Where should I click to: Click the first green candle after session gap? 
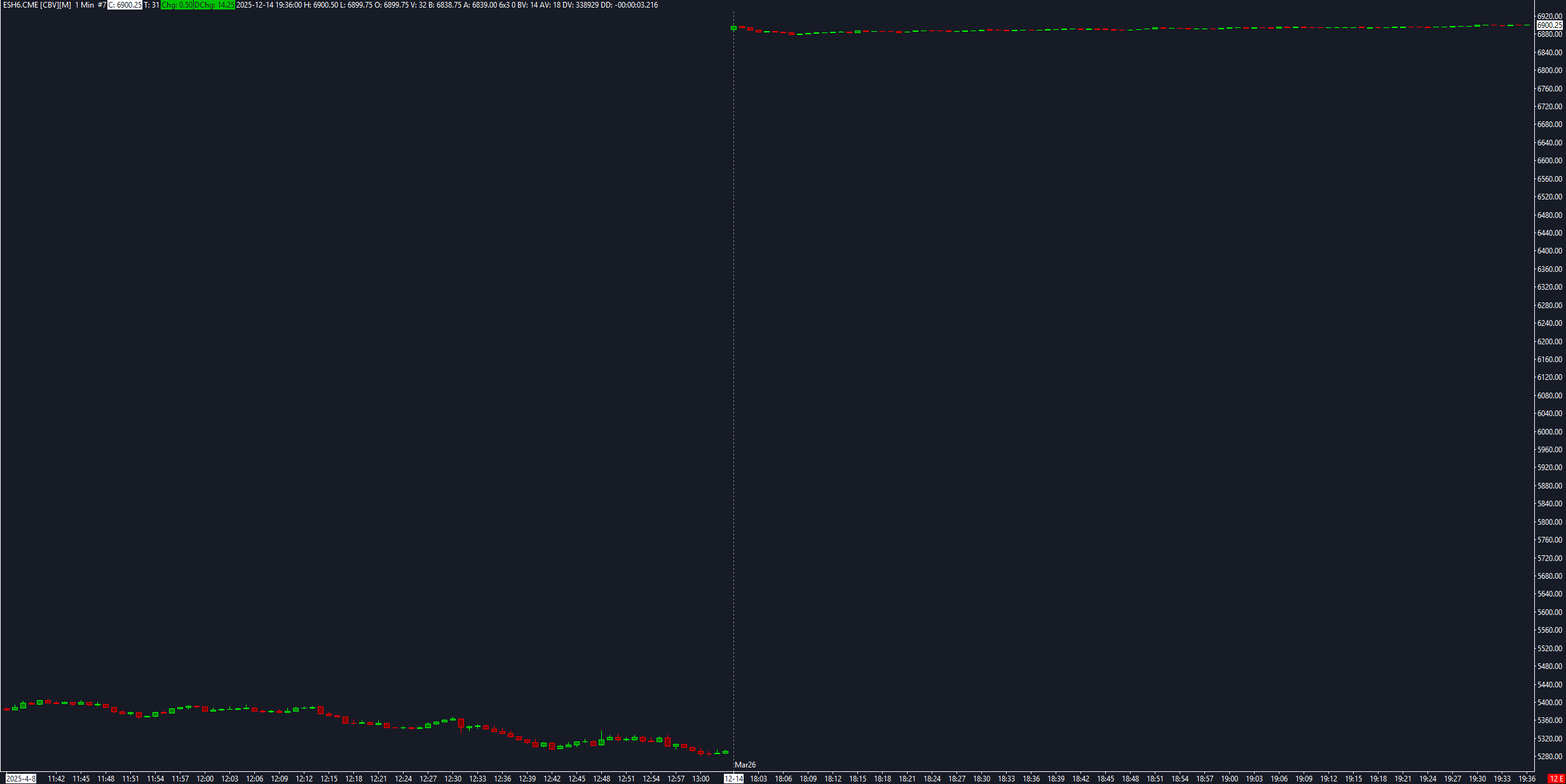pos(734,28)
